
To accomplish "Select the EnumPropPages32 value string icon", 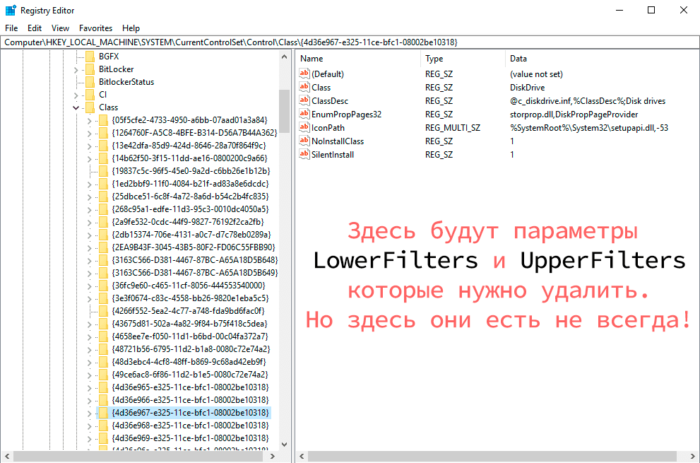I will (x=304, y=114).
